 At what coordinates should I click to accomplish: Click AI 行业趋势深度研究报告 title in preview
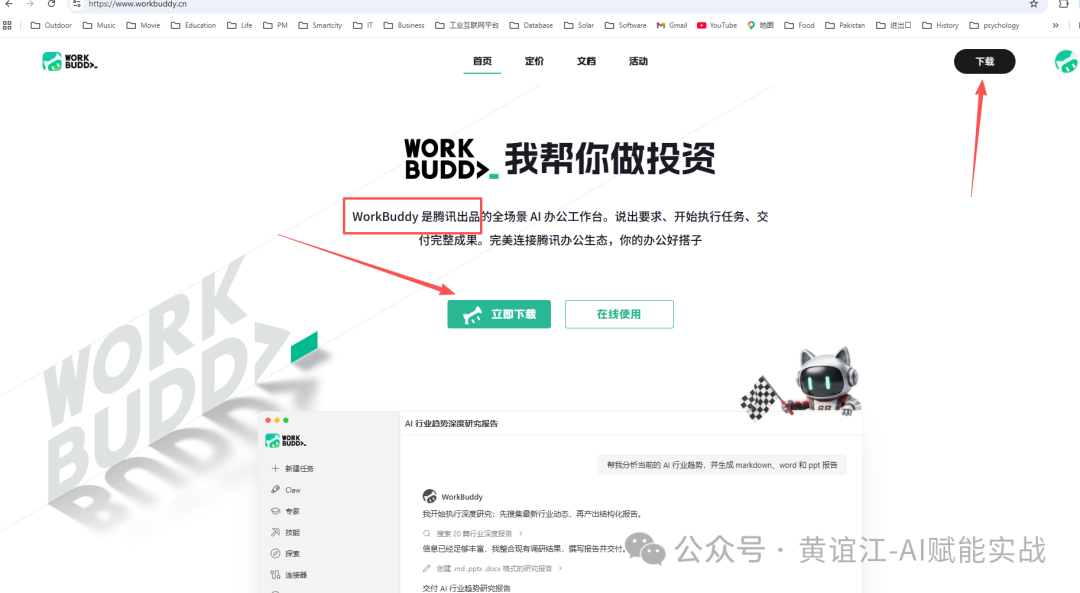point(451,424)
